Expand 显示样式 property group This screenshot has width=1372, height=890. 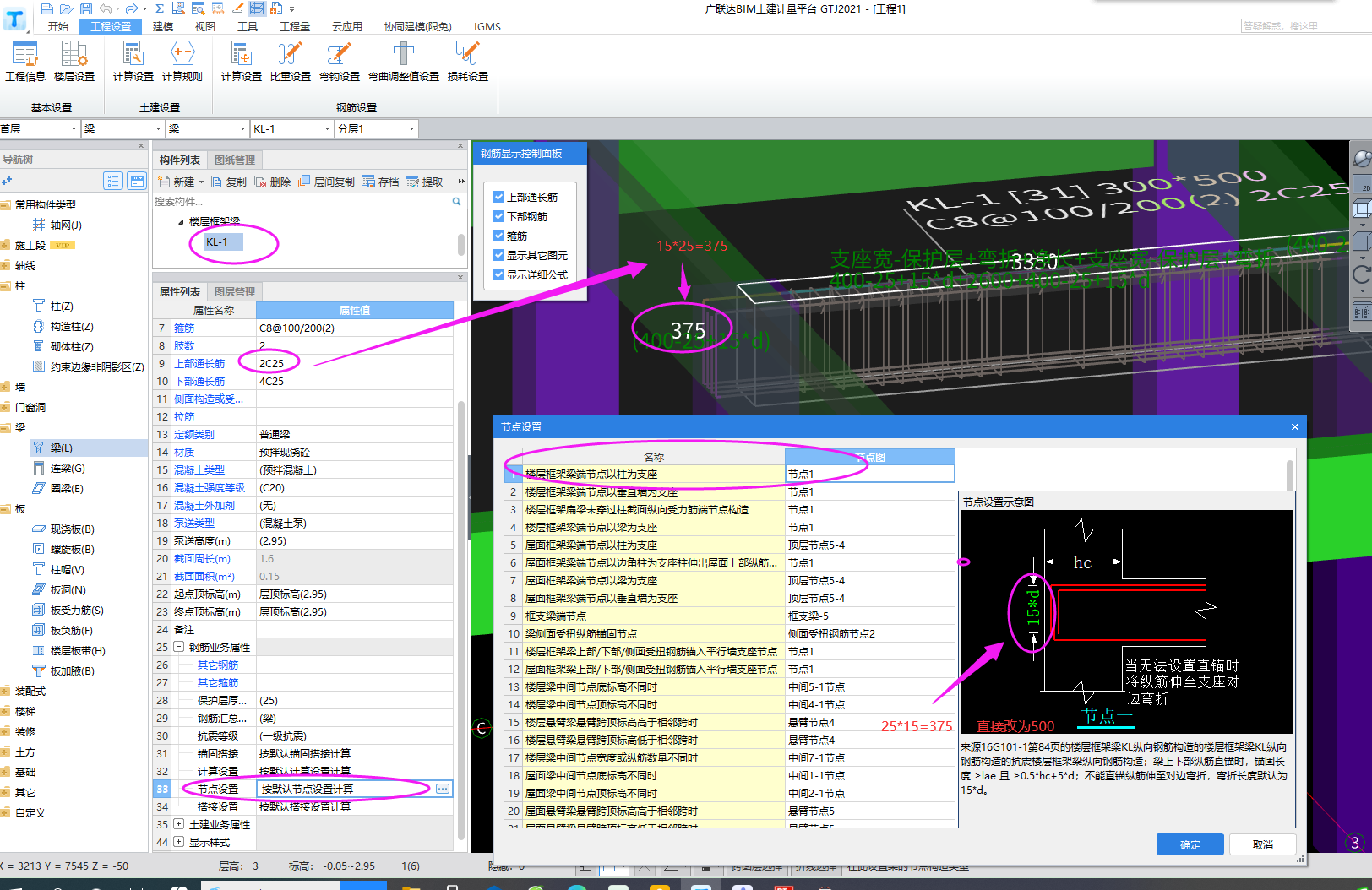click(179, 842)
